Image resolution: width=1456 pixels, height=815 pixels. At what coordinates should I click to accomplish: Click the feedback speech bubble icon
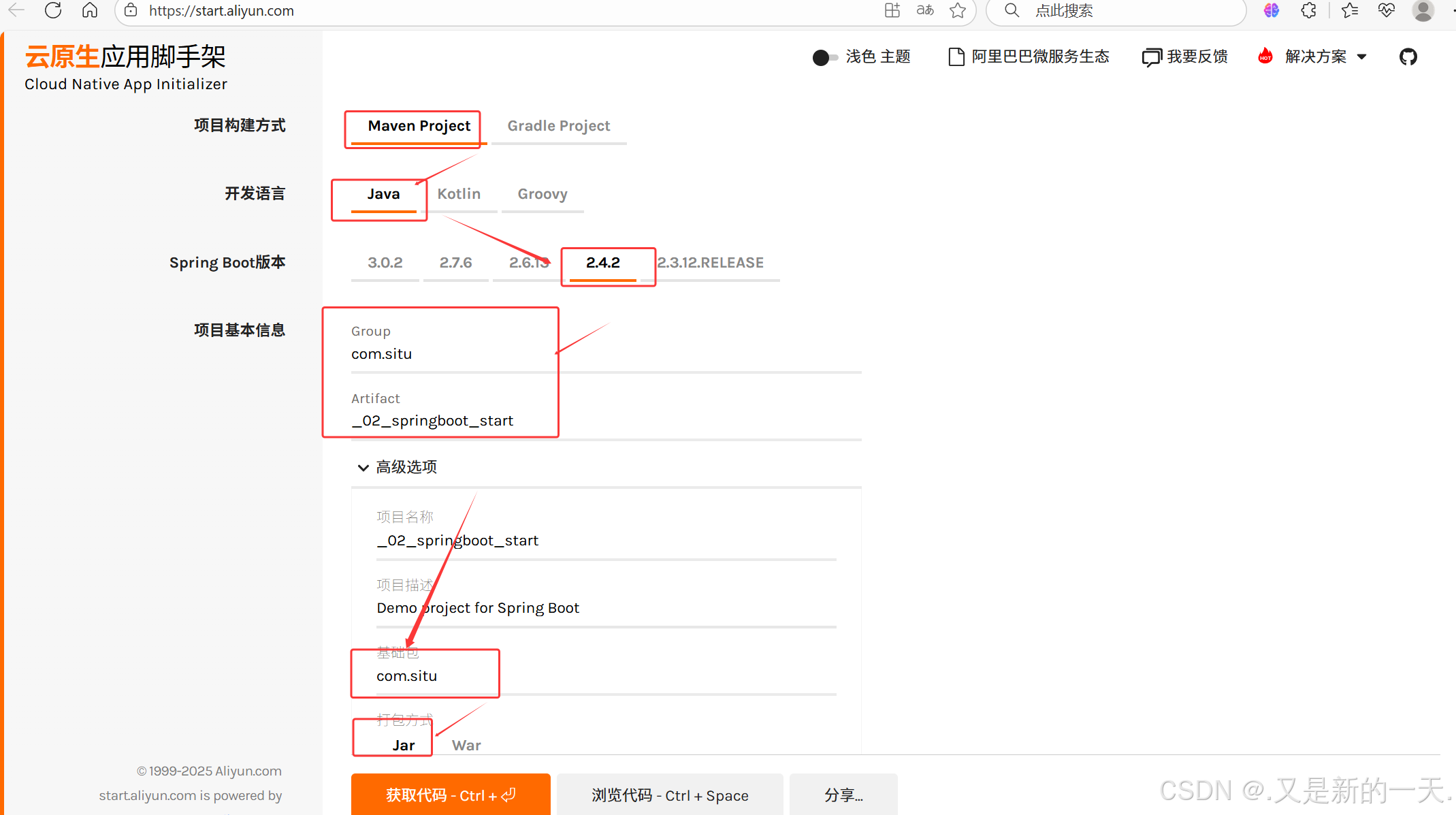[x=1152, y=57]
